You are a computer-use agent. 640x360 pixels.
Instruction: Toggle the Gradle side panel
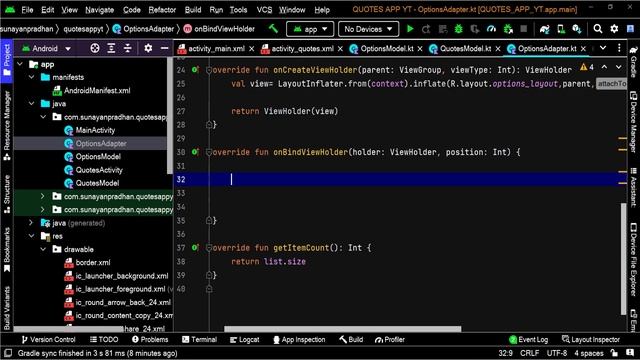[x=633, y=61]
